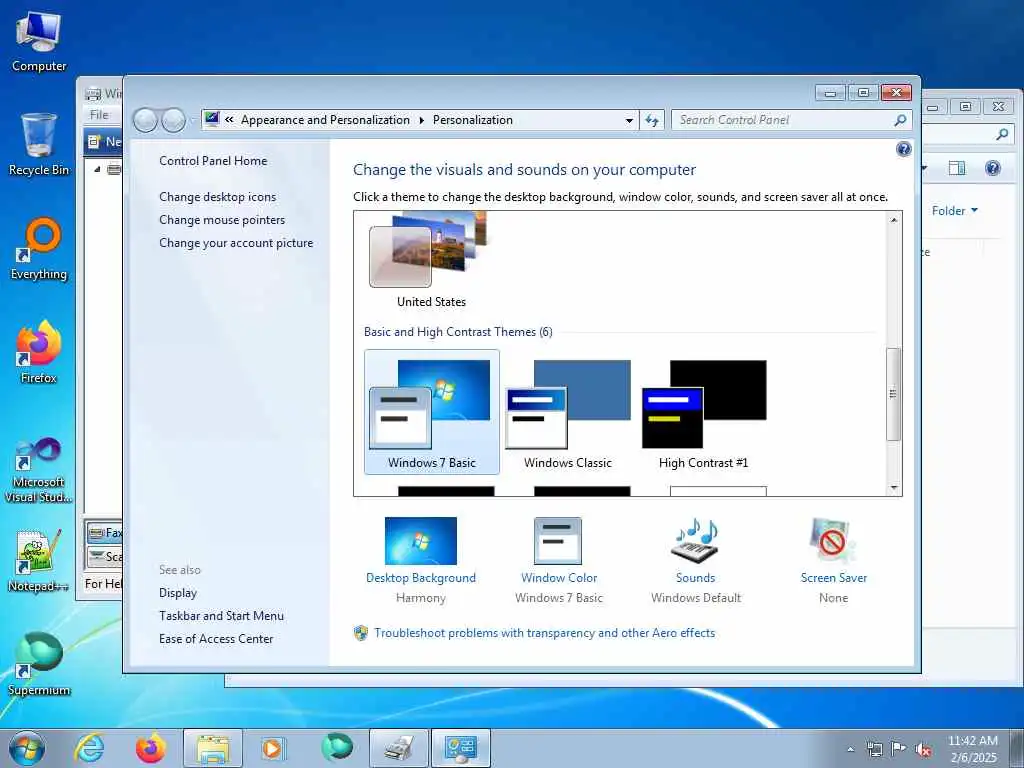This screenshot has height=768, width=1024.
Task: Go back with the Back arrow button
Action: tap(145, 120)
